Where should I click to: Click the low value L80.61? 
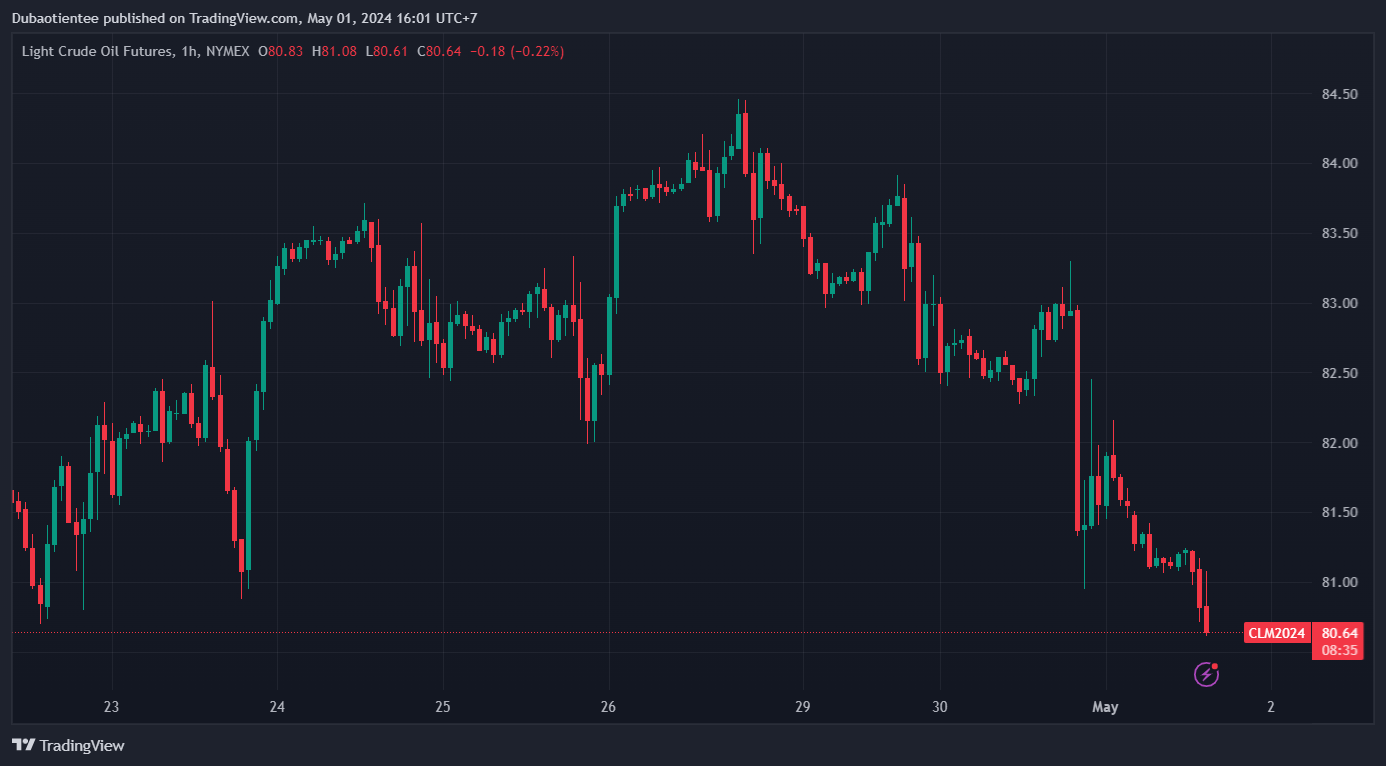click(x=387, y=51)
